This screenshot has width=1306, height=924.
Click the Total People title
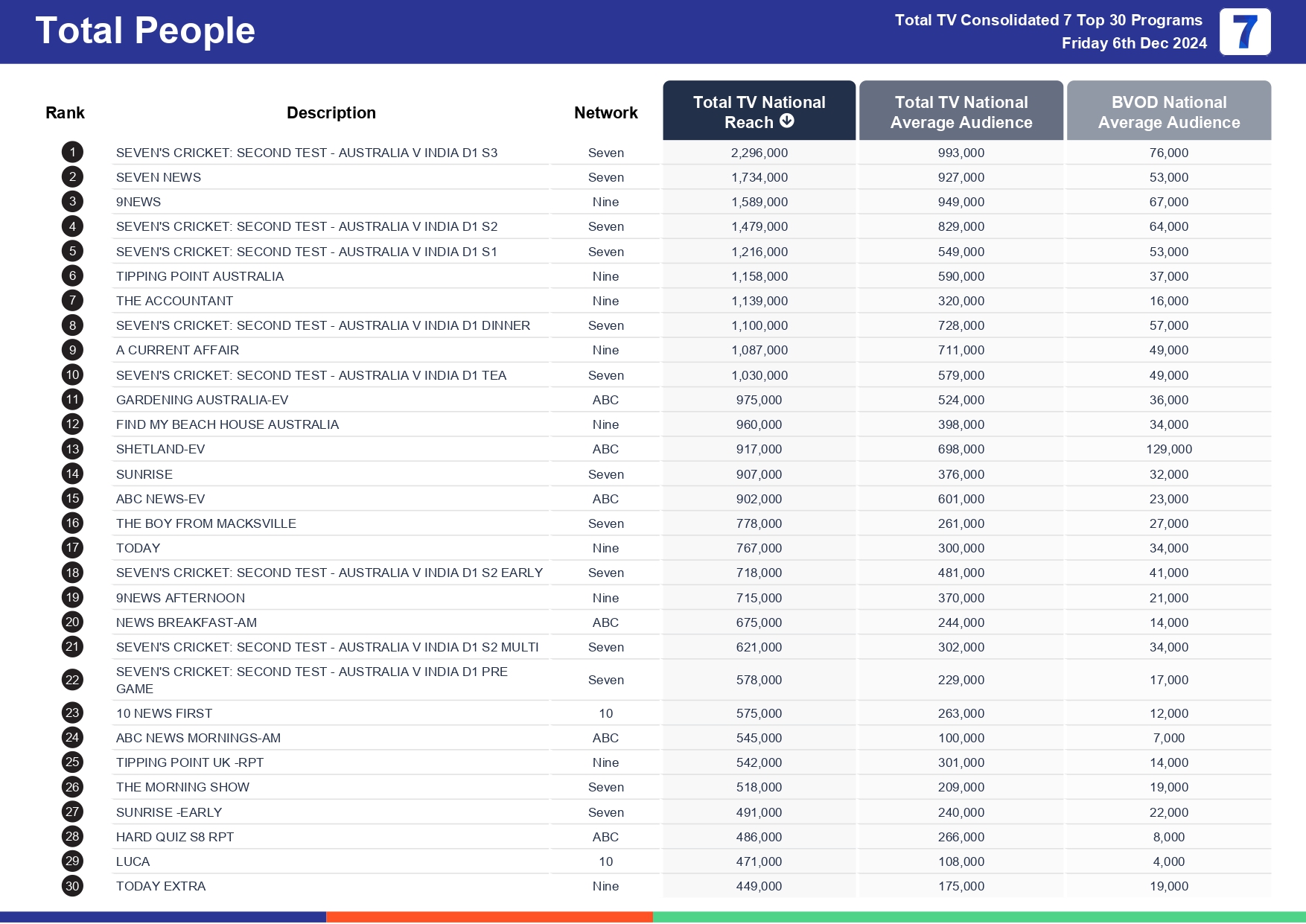pos(145,31)
